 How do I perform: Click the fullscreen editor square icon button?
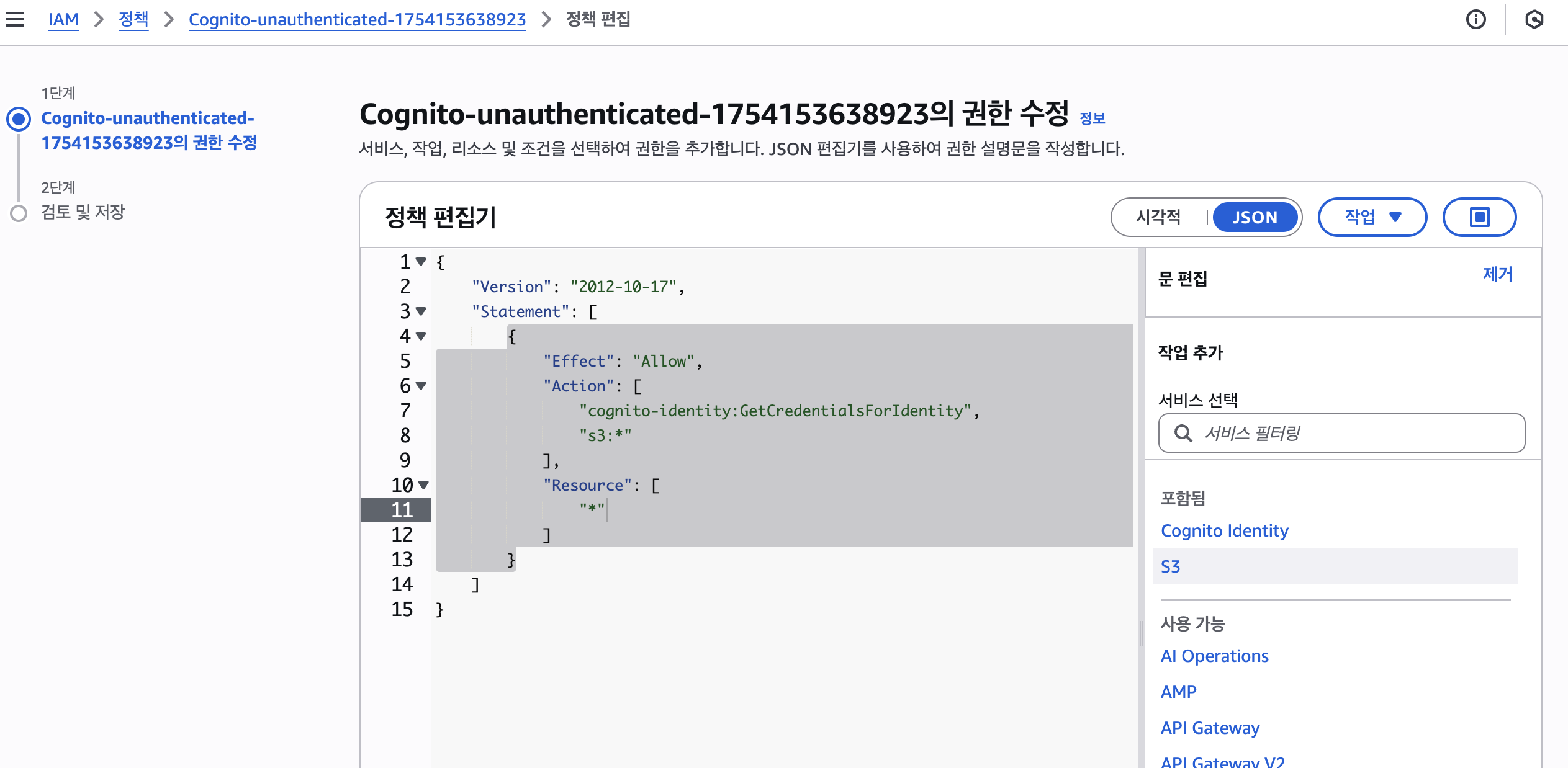(1479, 217)
